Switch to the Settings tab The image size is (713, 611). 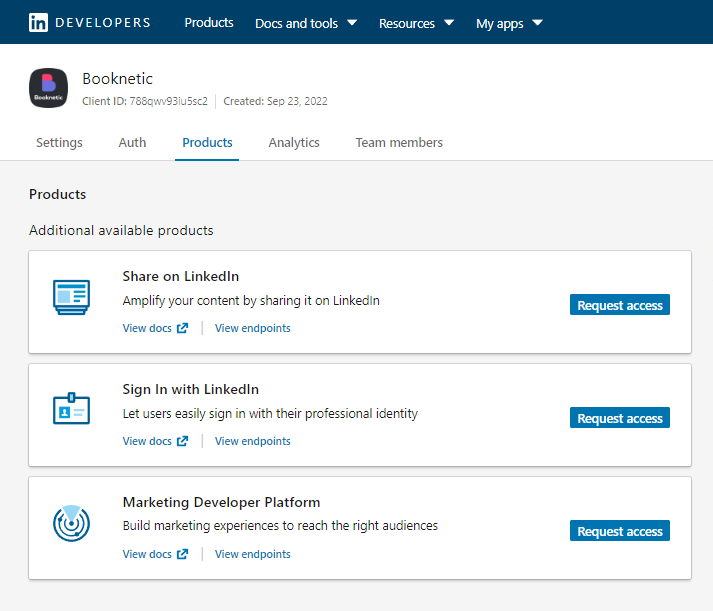59,142
